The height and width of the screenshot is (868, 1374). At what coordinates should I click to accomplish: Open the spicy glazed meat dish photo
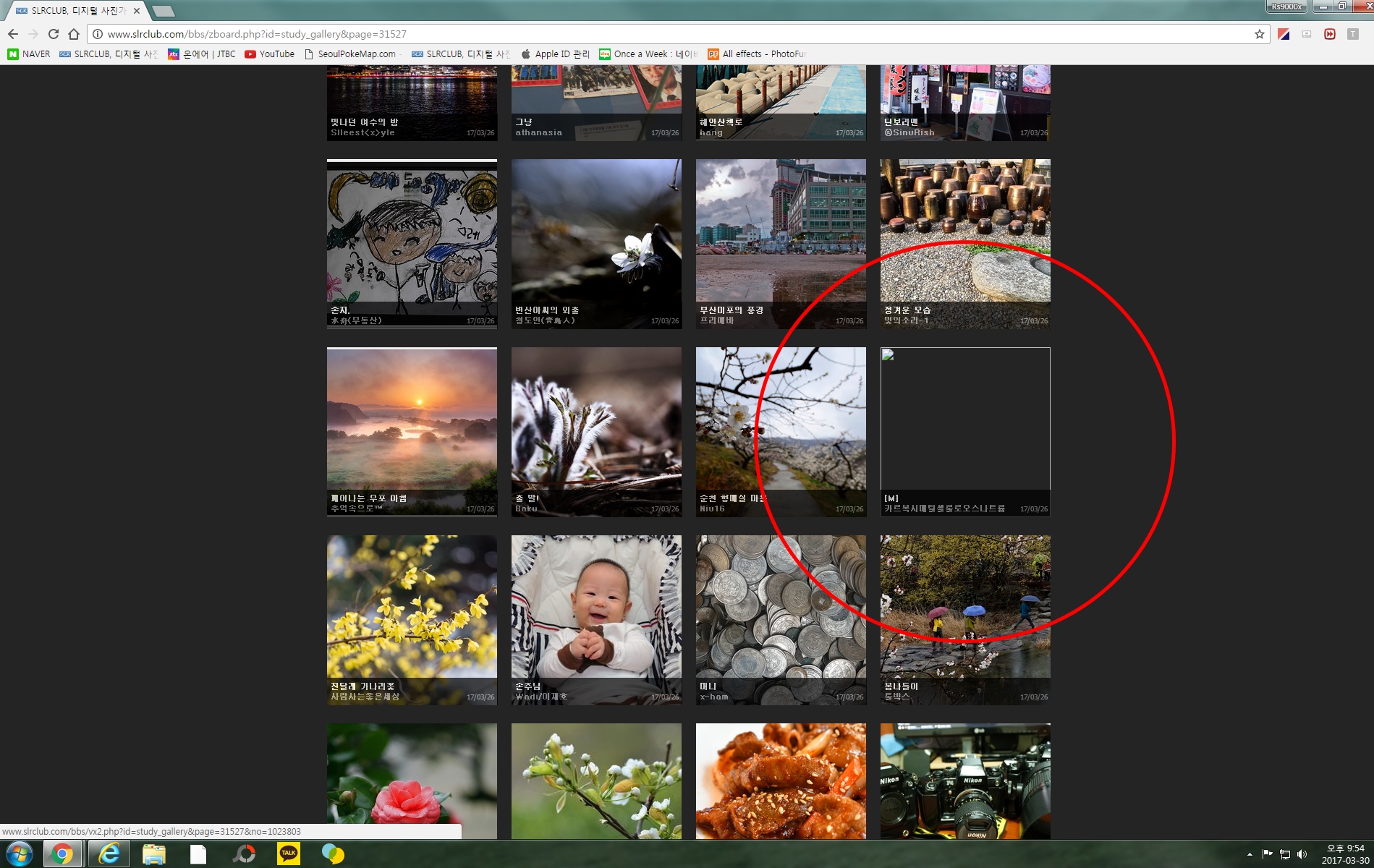click(x=781, y=781)
